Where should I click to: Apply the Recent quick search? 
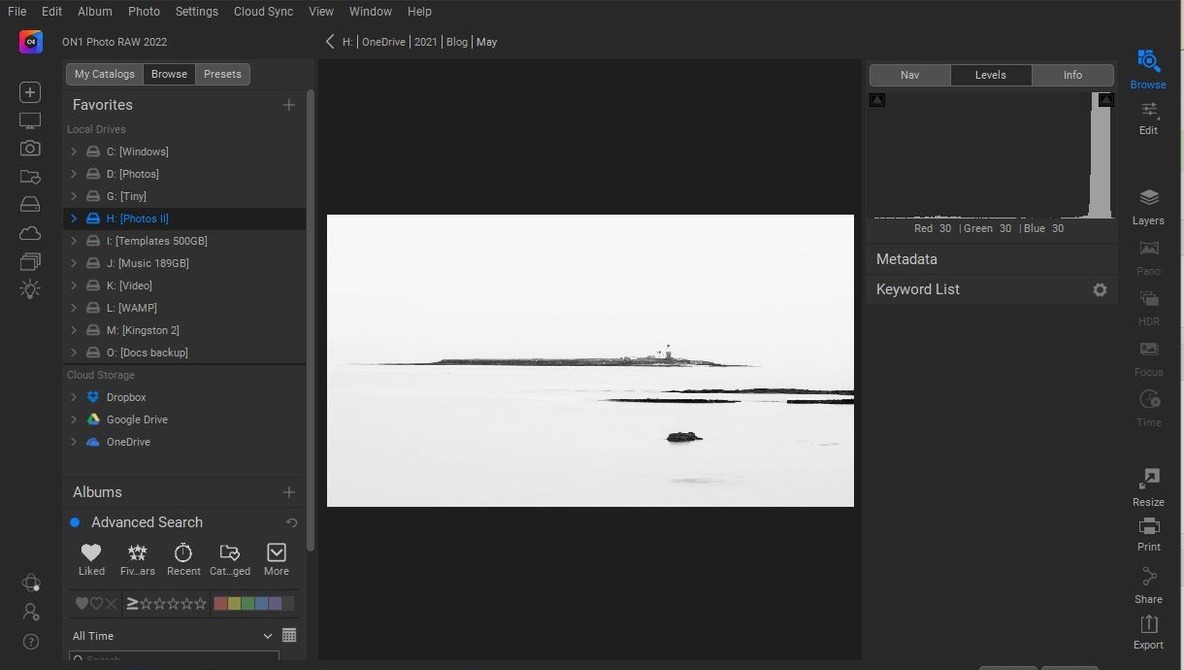(183, 560)
